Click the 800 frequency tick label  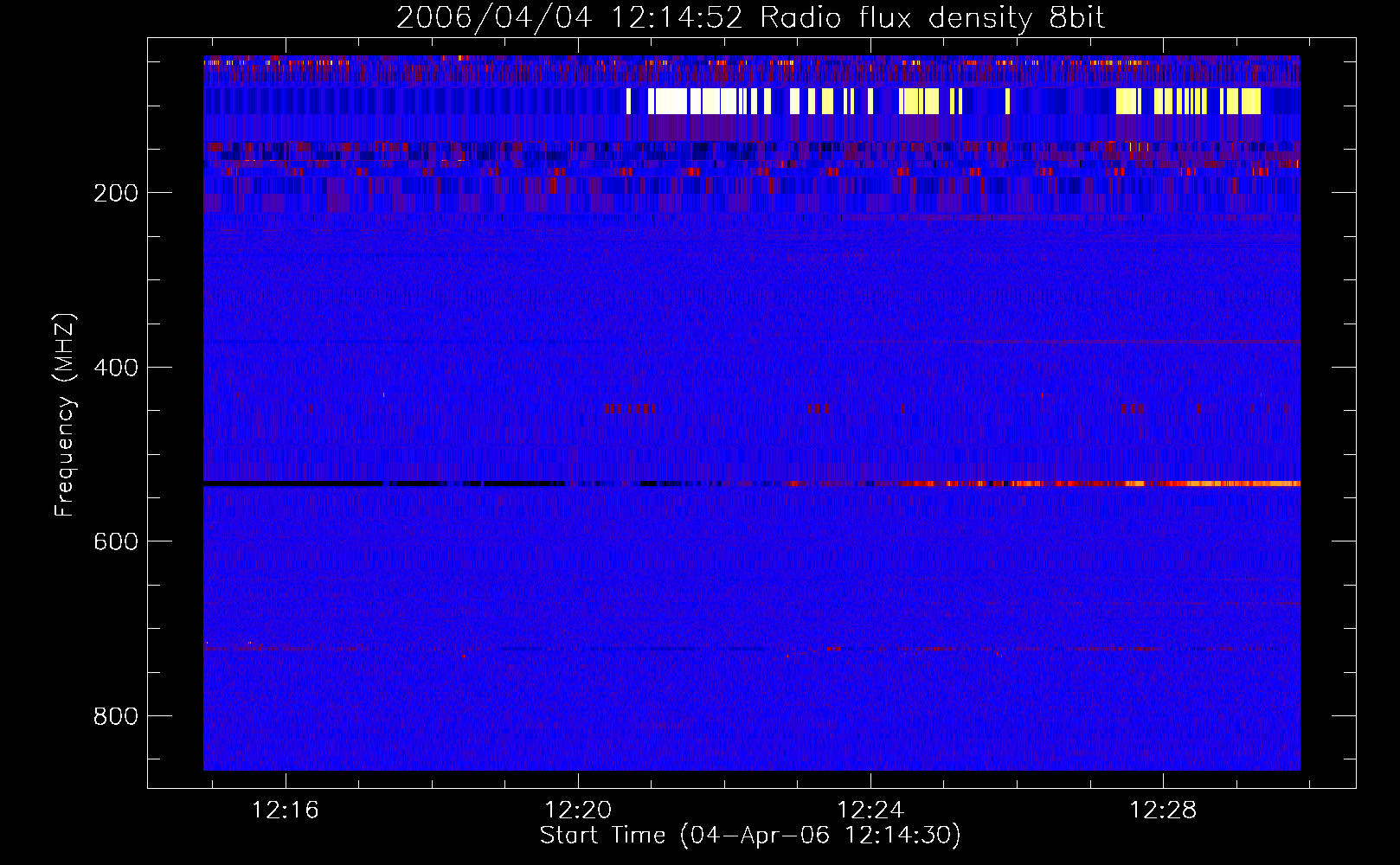[x=116, y=716]
